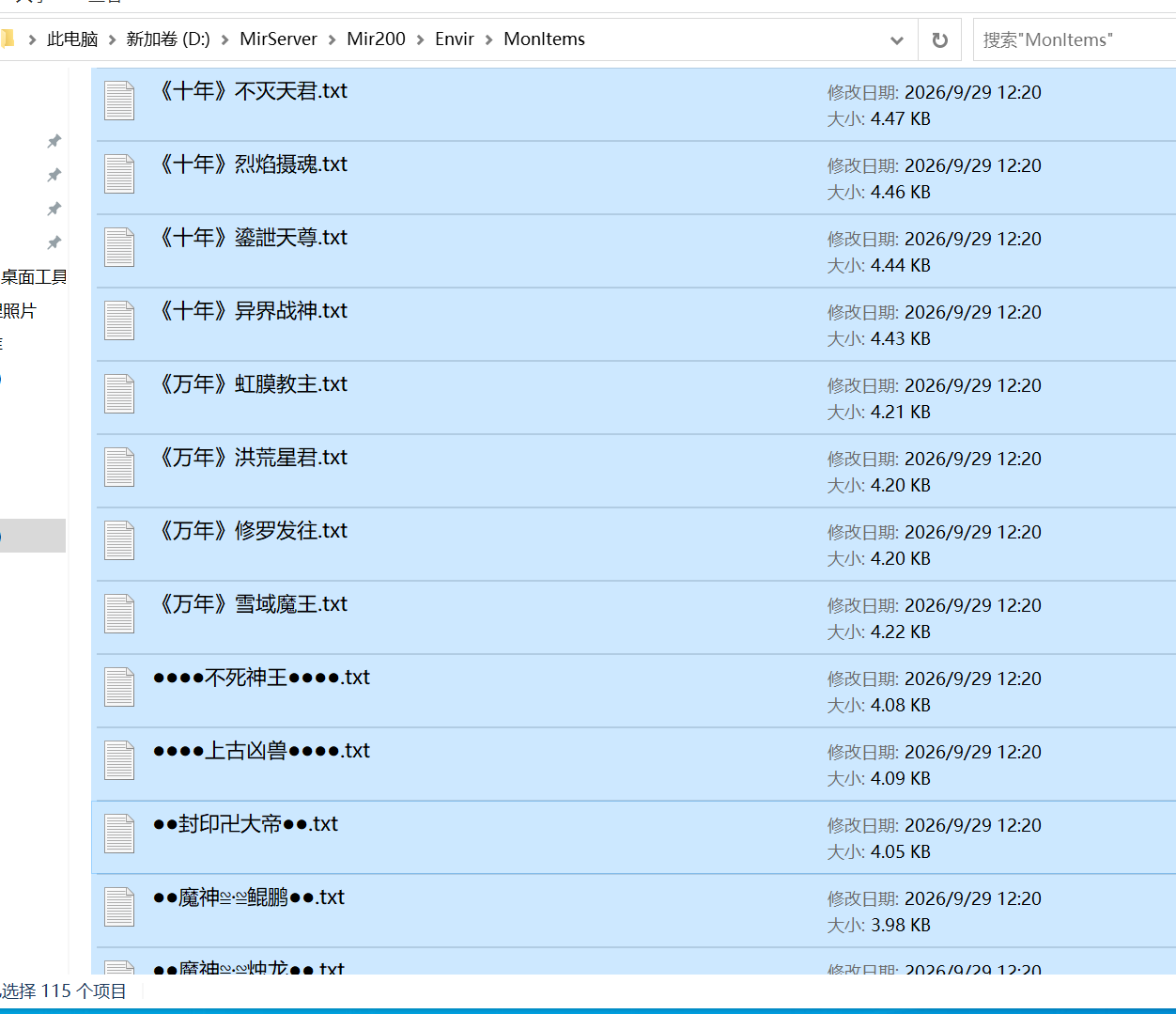Screen dimensions: 1176x1014
Task: Click the third pin icon in sidebar
Action: [54, 209]
